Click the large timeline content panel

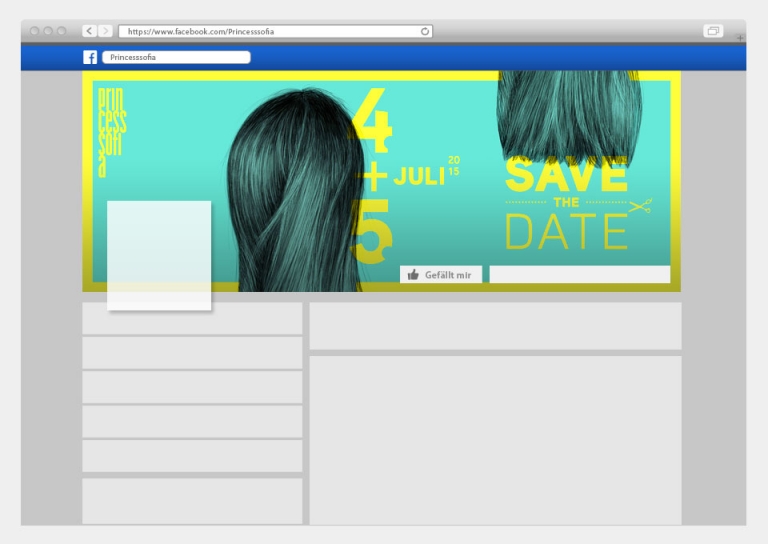(495, 439)
